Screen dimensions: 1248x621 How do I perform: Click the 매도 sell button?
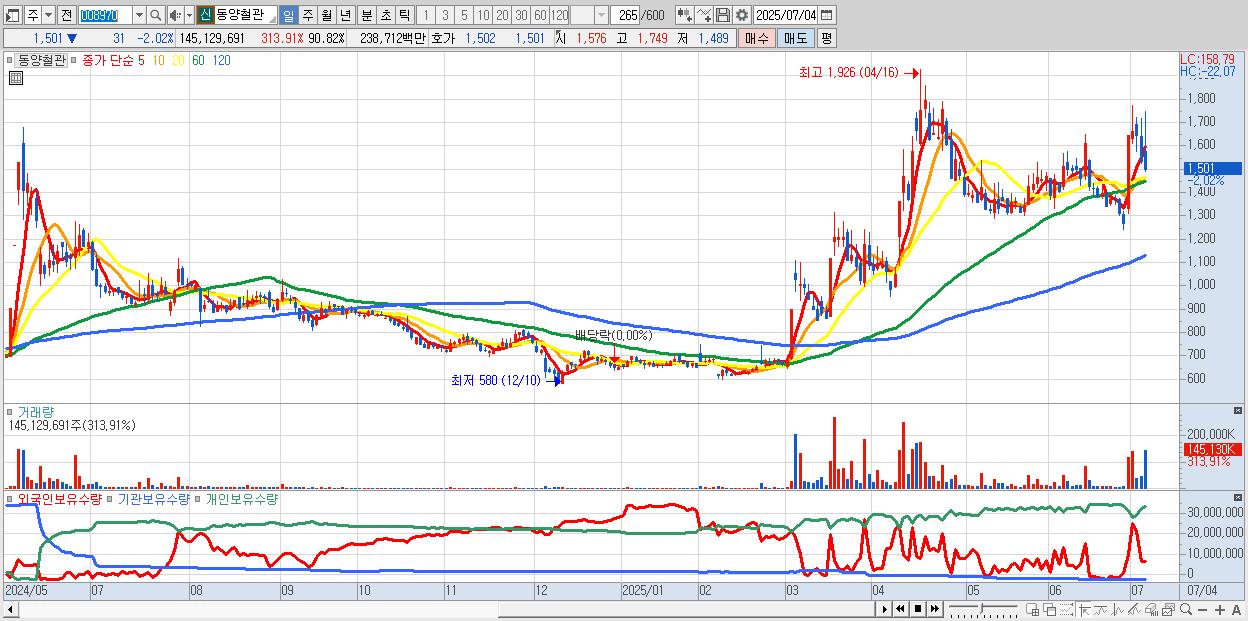point(796,38)
